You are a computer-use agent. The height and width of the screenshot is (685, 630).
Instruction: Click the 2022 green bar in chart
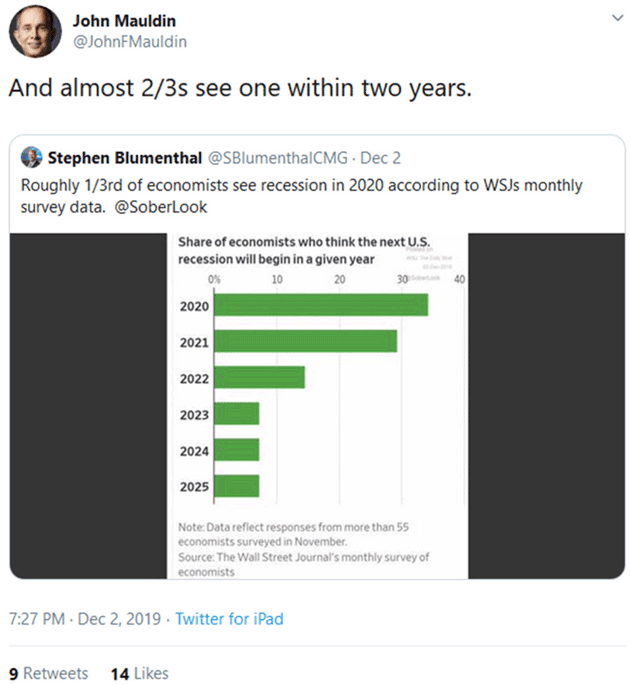click(260, 377)
